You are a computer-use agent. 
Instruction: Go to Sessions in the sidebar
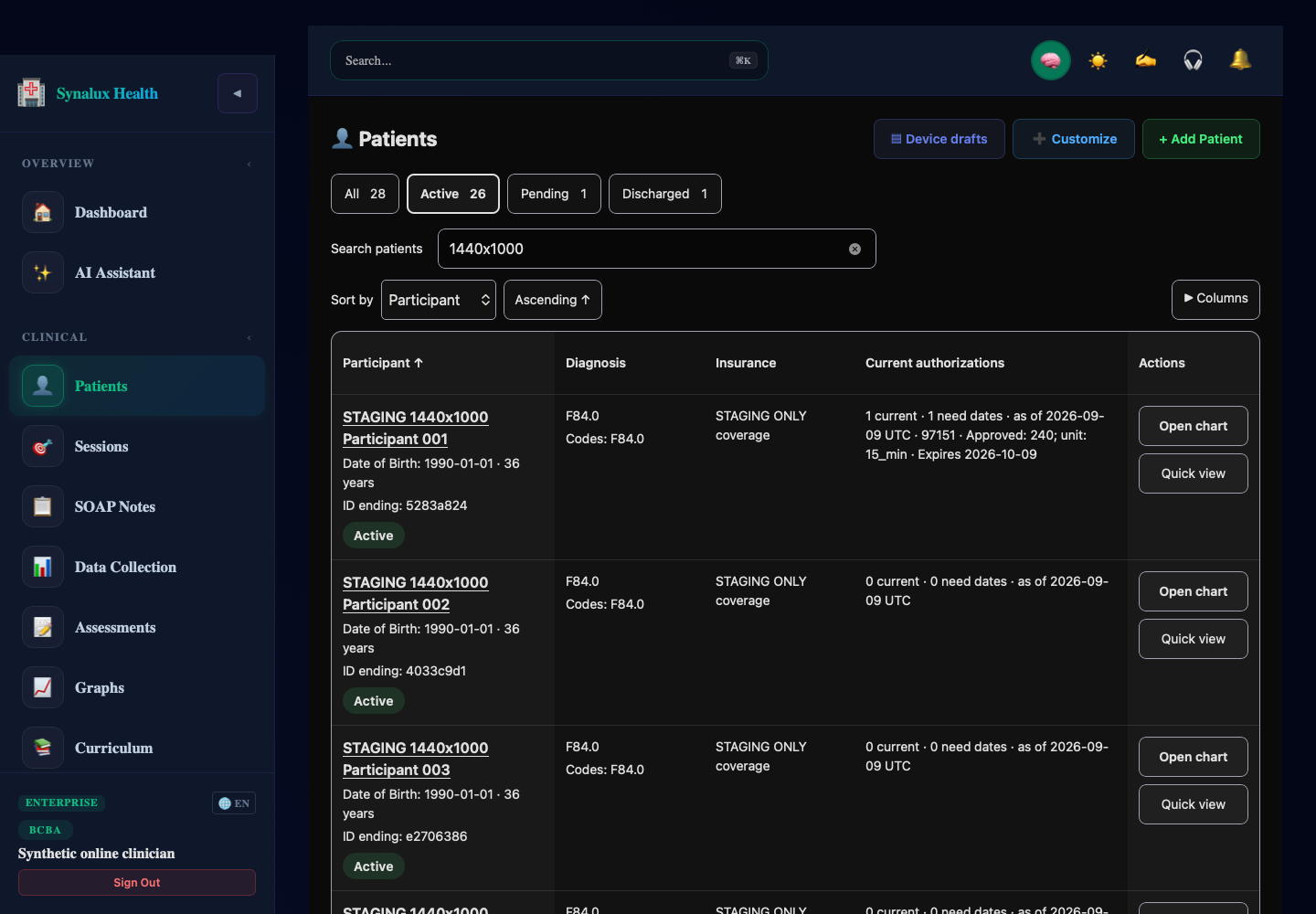pos(137,446)
